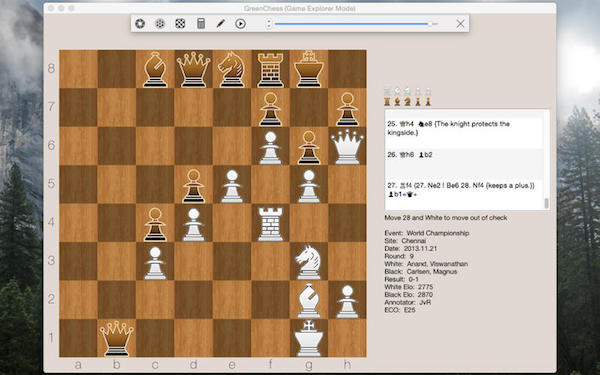Click the dice icon in the toolbar
The image size is (600, 375).
point(180,24)
